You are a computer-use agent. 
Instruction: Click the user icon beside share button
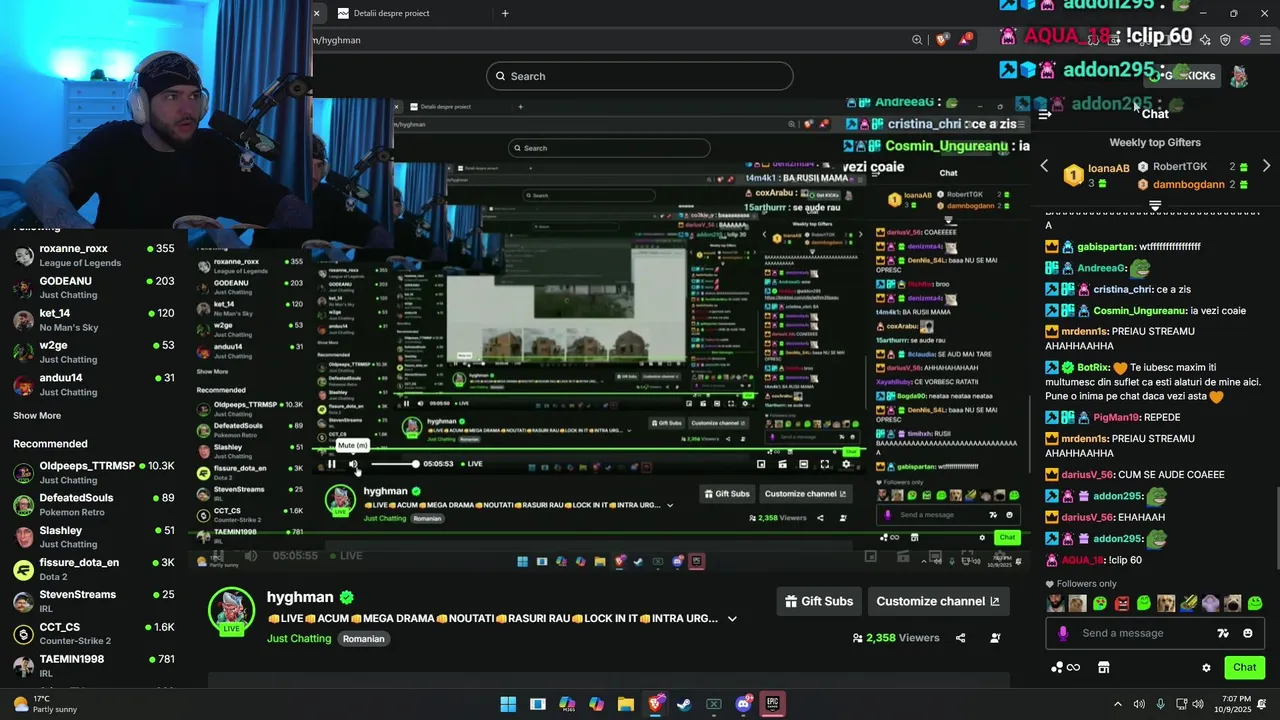click(995, 638)
